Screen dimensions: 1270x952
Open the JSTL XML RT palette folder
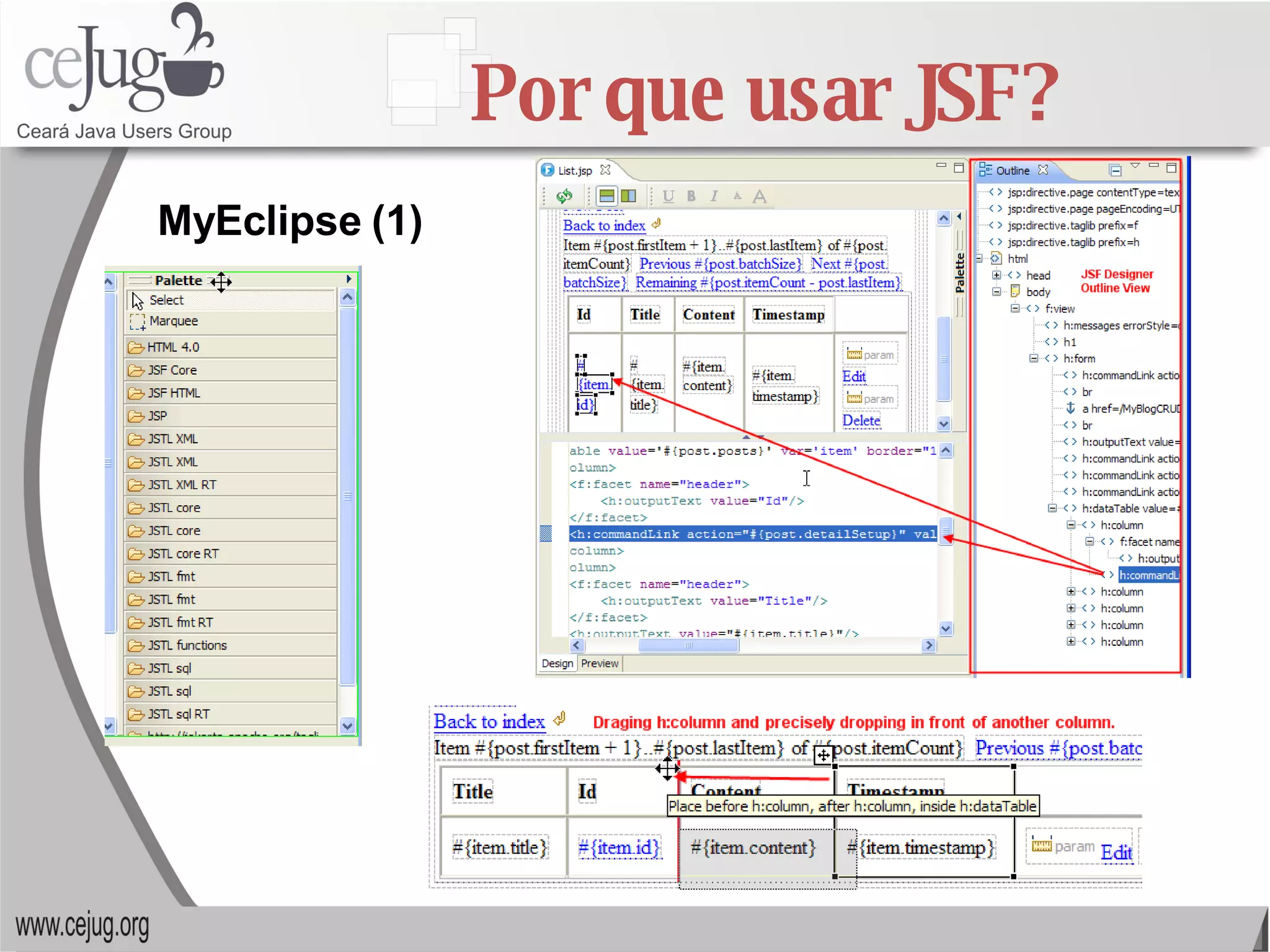pyautogui.click(x=231, y=485)
